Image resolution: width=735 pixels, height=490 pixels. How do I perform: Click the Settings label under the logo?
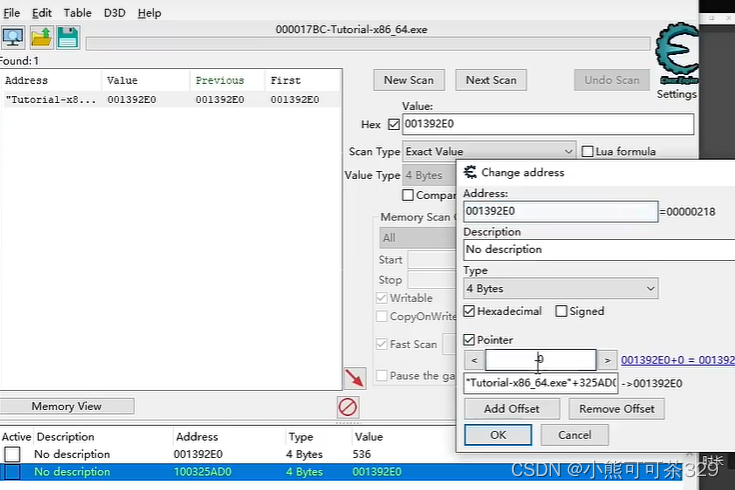[676, 94]
